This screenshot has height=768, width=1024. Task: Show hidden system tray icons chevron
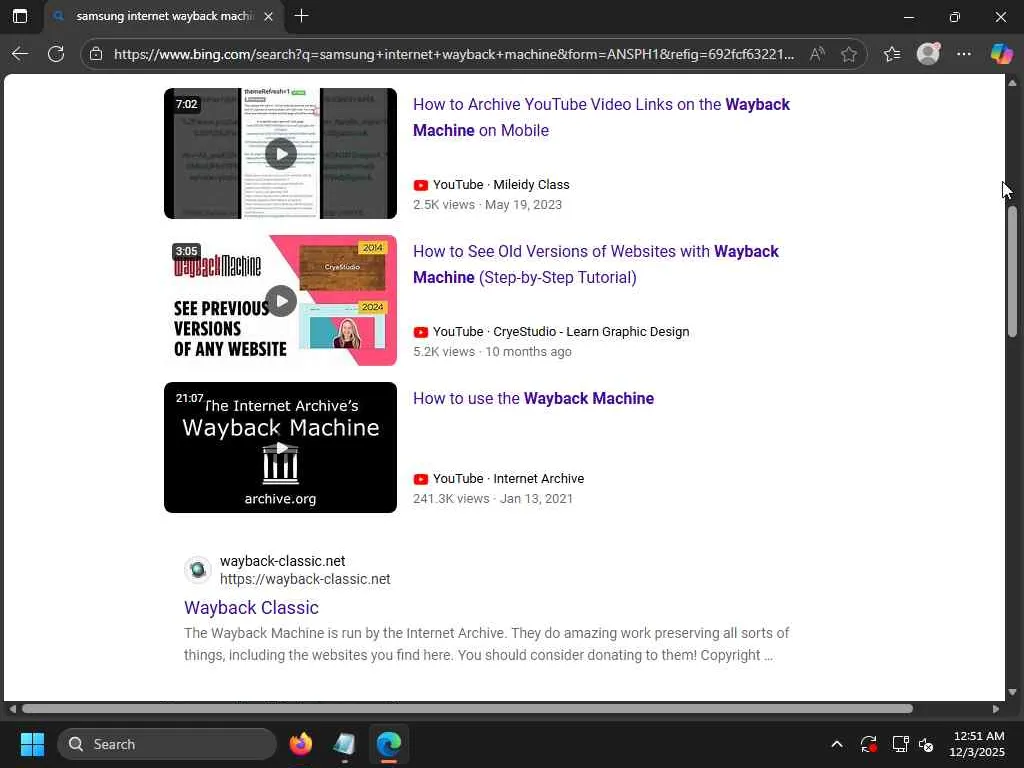pos(837,744)
